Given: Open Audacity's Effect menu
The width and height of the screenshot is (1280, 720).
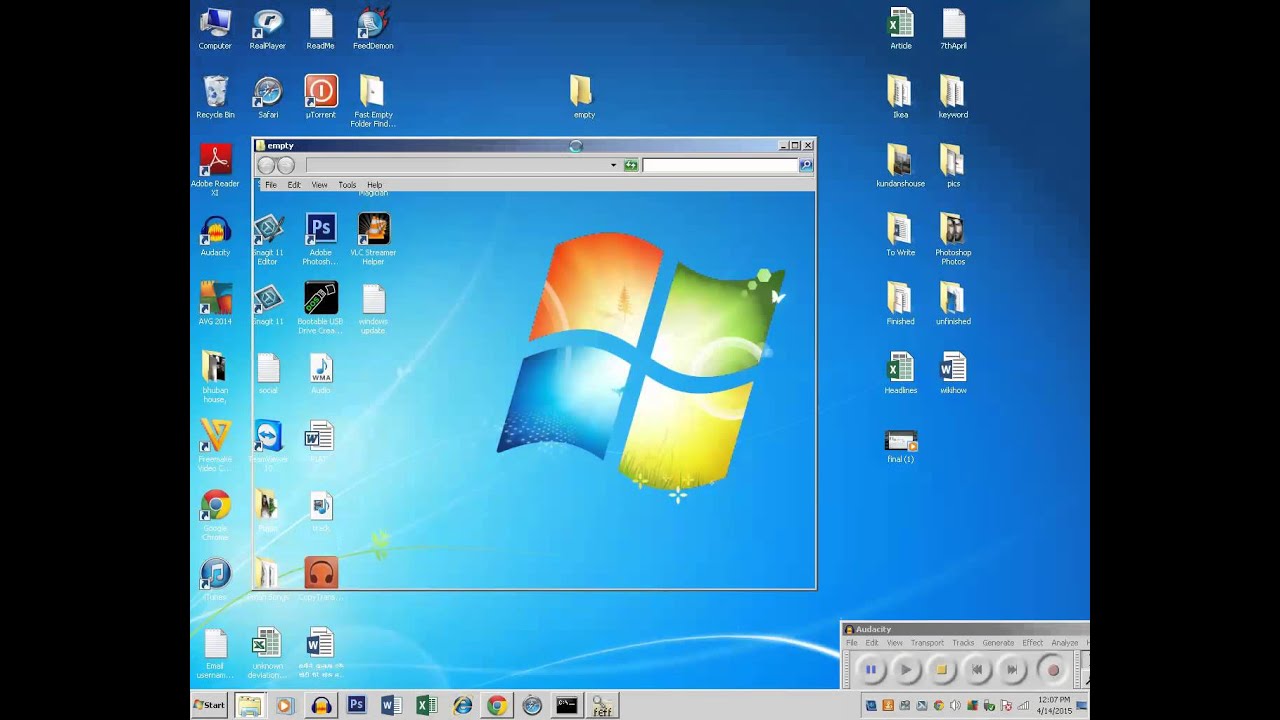Looking at the screenshot, I should point(1033,643).
